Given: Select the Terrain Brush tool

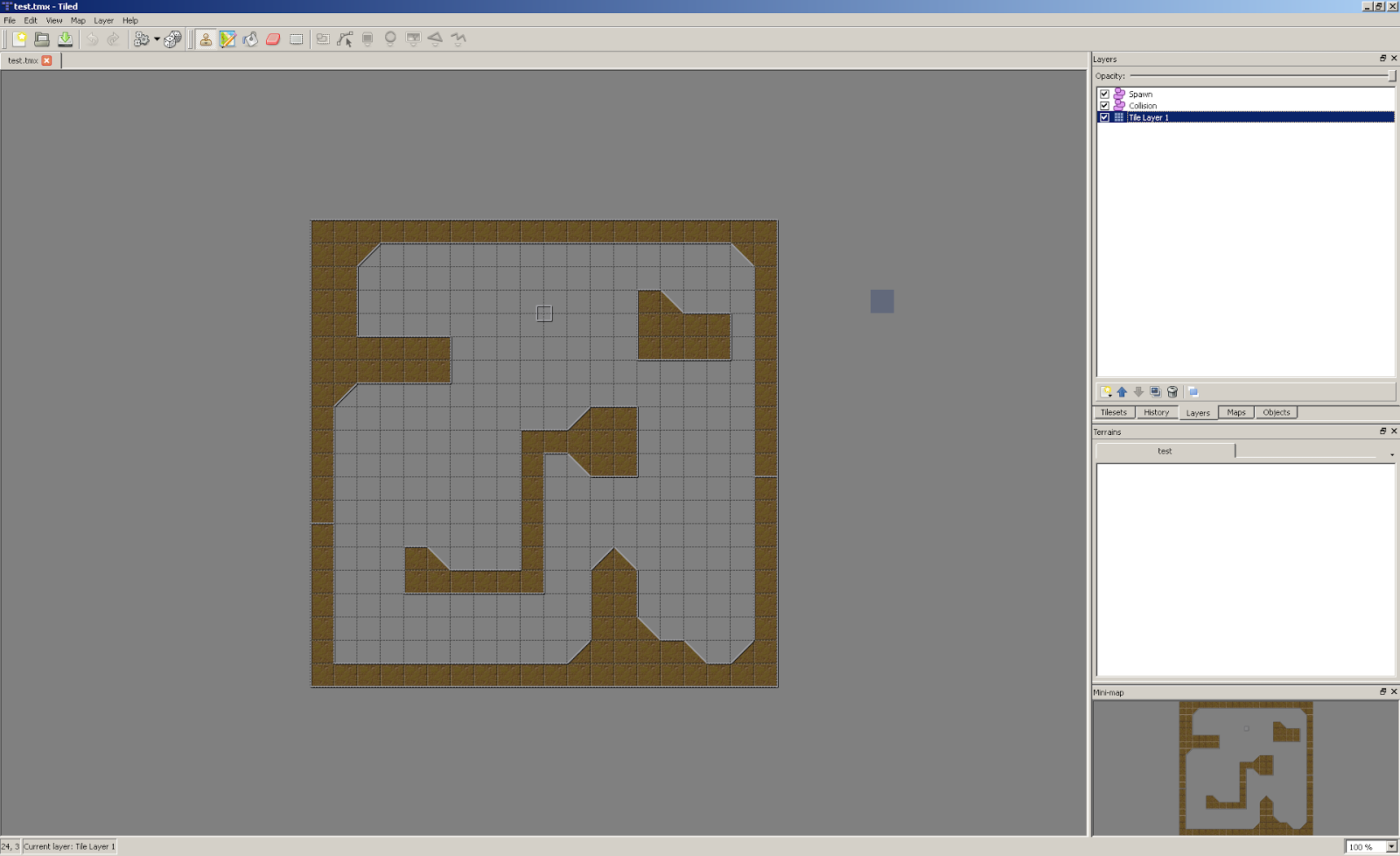Looking at the screenshot, I should point(228,39).
